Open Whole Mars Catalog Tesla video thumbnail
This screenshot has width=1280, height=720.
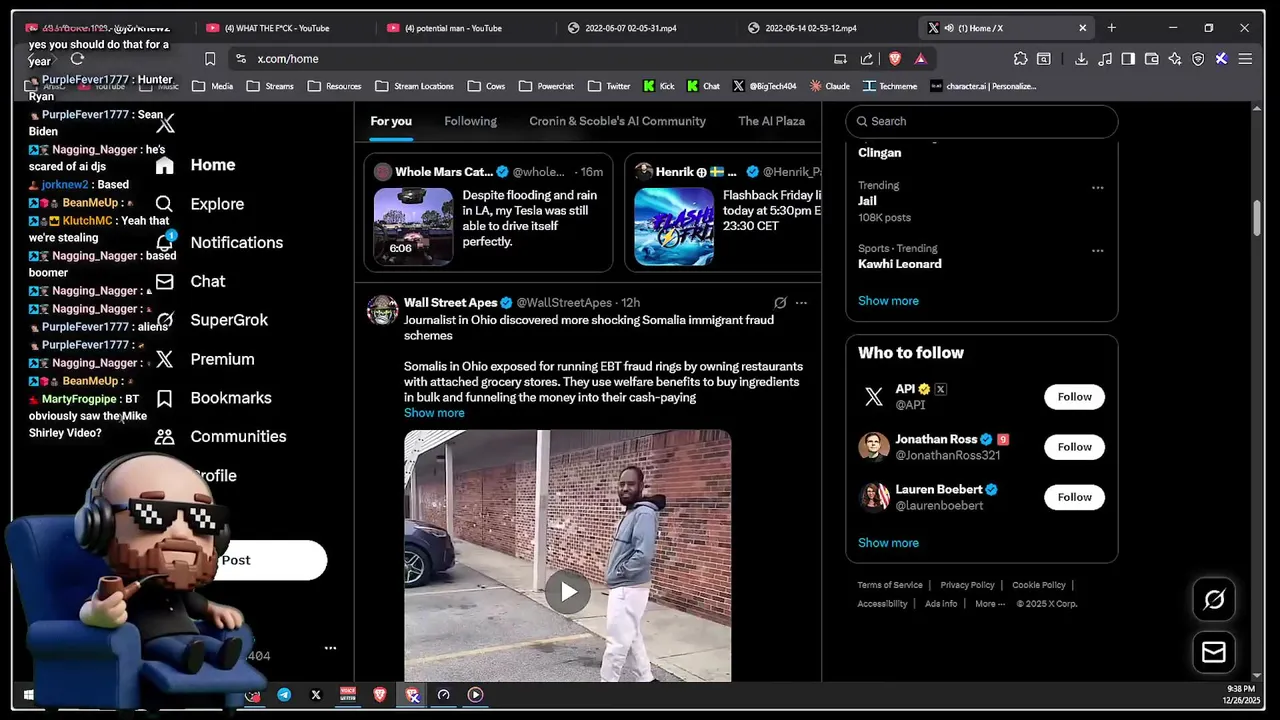[x=413, y=226]
